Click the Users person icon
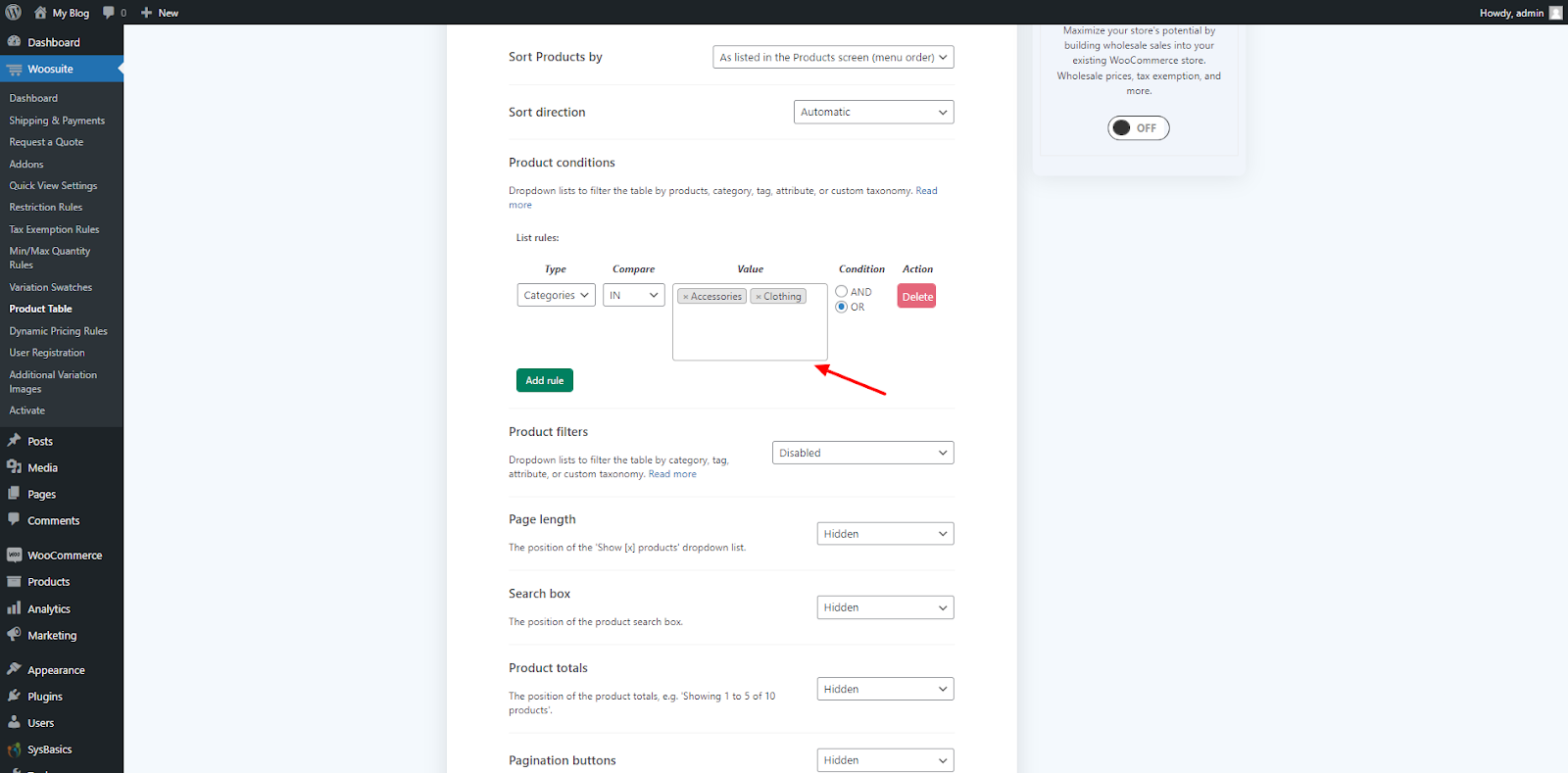The height and width of the screenshot is (773, 1568). tap(14, 722)
